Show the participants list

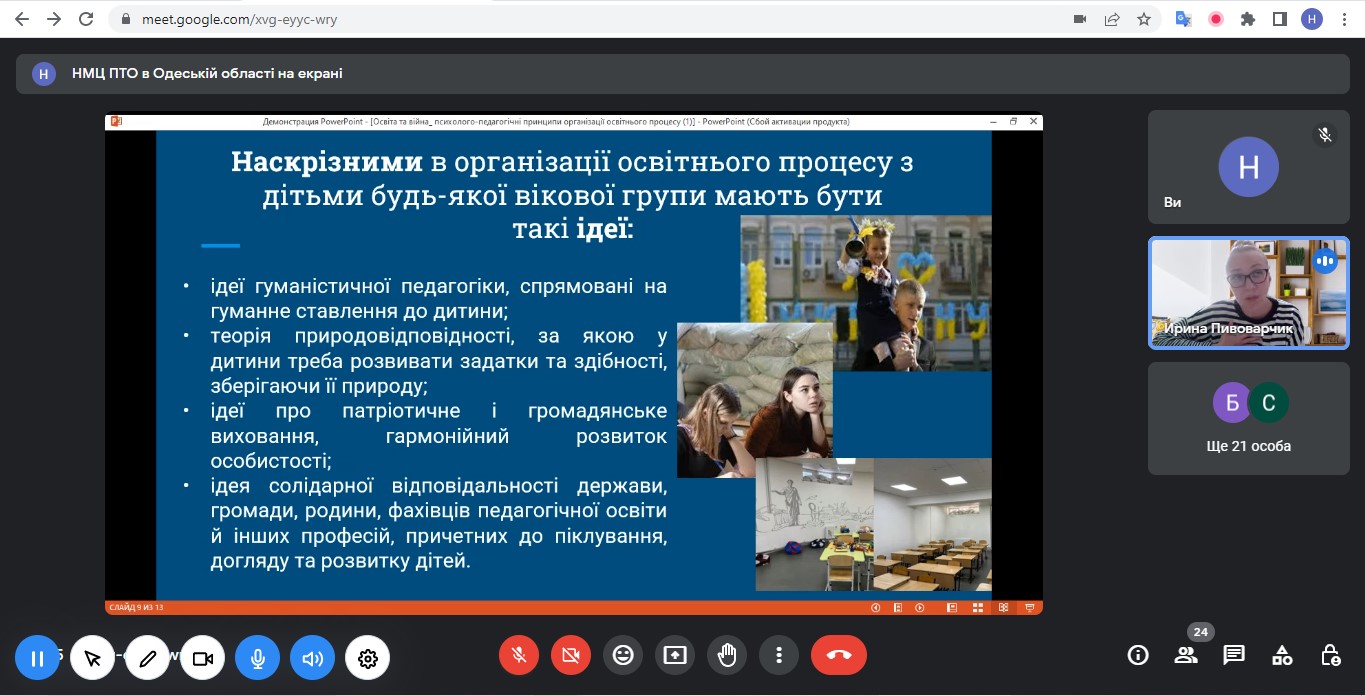(x=1186, y=655)
